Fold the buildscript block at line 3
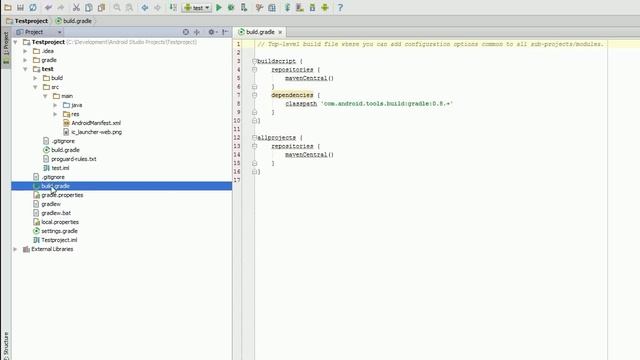Image resolution: width=640 pixels, height=360 pixels. pos(254,61)
